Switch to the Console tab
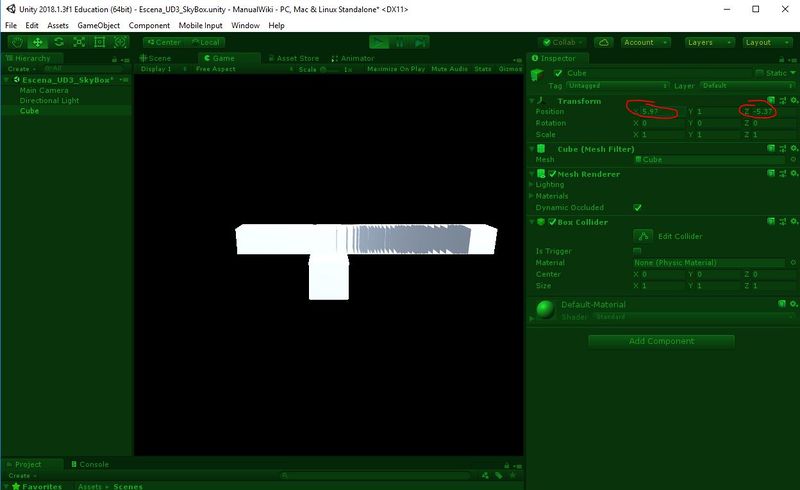Viewport: 800px width, 490px height. coord(90,464)
